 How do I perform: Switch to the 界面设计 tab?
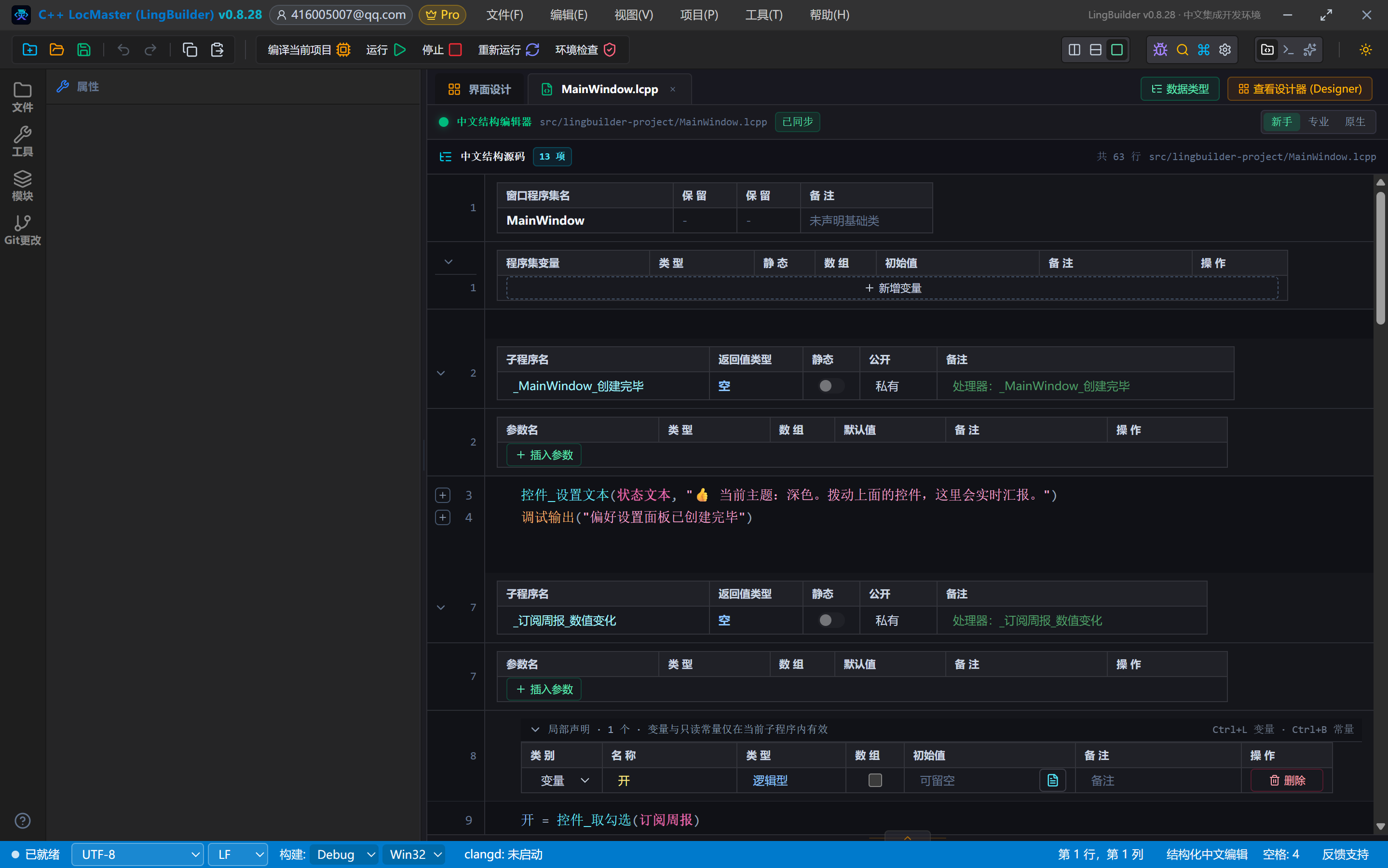479,89
